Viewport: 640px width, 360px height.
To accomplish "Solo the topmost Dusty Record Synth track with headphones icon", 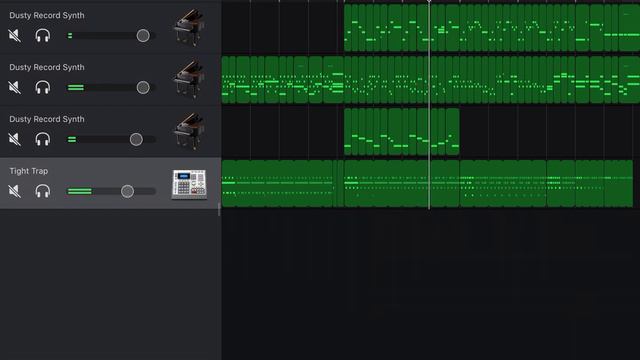I will [42, 36].
